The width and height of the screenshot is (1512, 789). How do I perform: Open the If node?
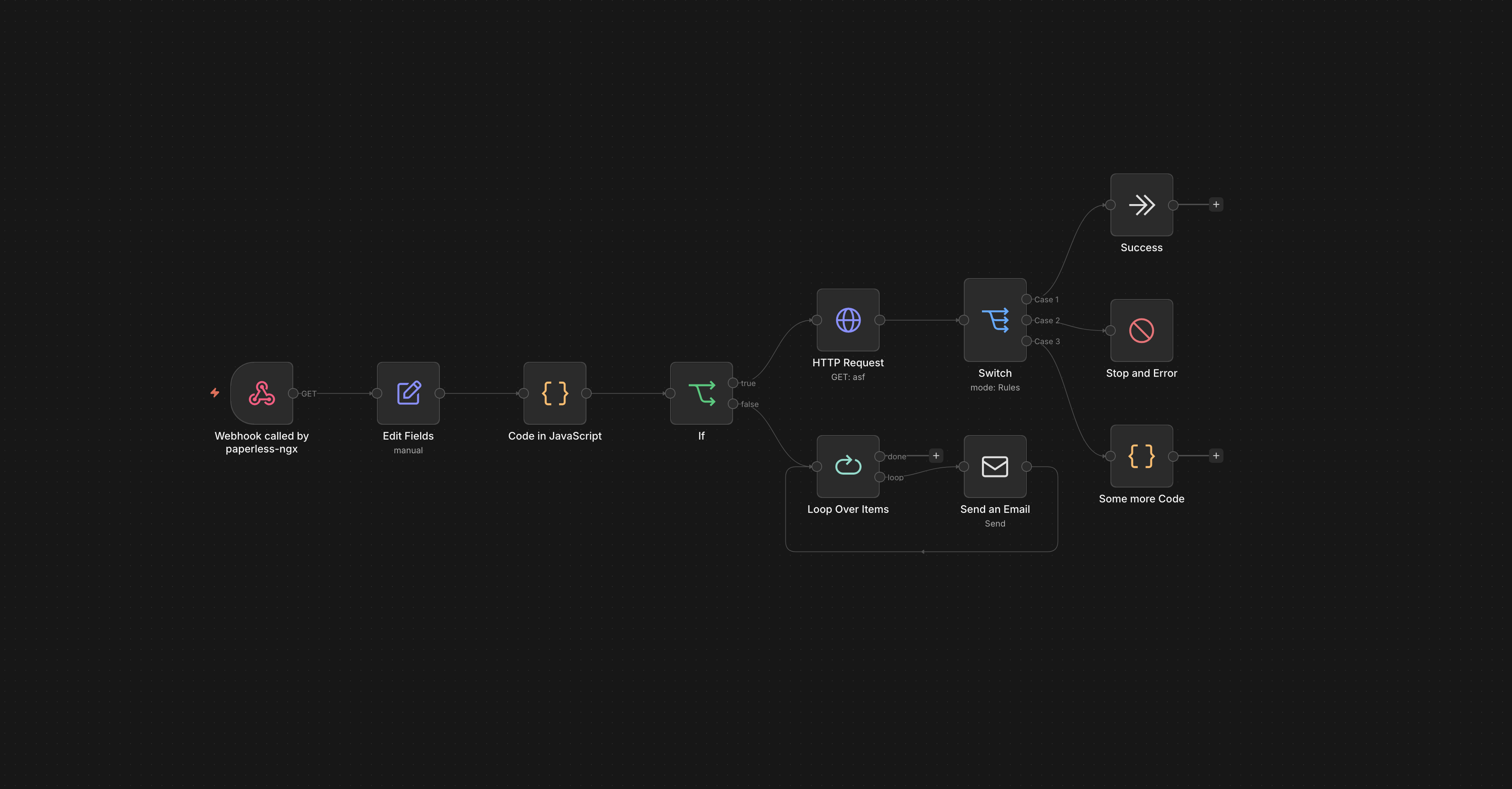(701, 393)
